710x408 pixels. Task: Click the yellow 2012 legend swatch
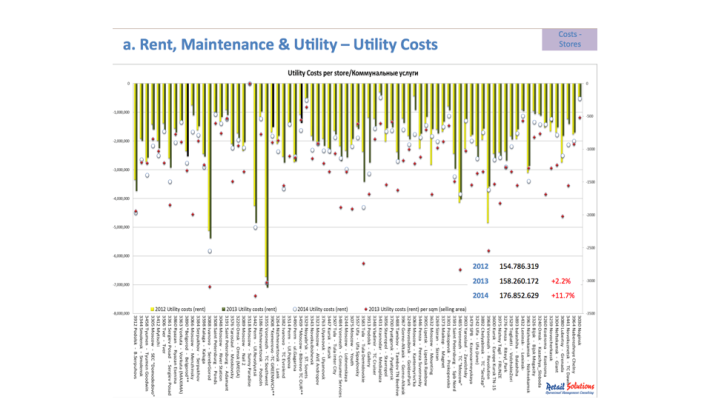(x=152, y=309)
